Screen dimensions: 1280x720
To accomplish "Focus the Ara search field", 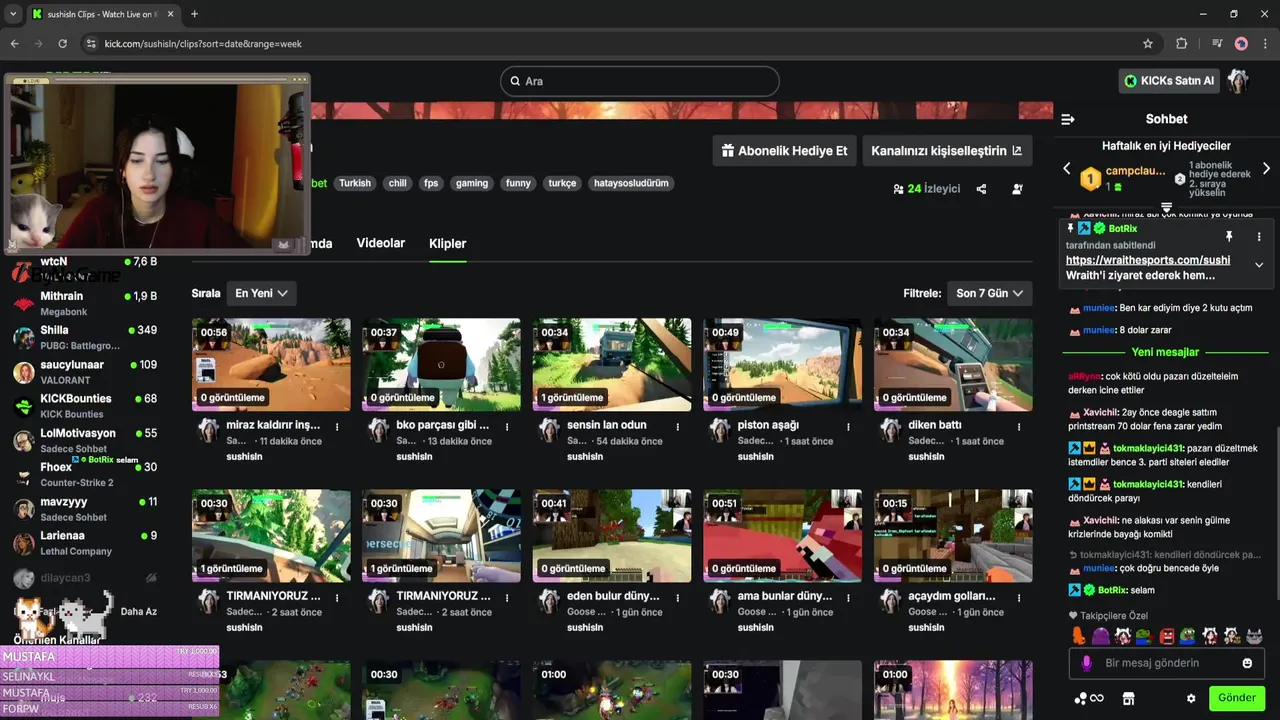I will click(640, 81).
